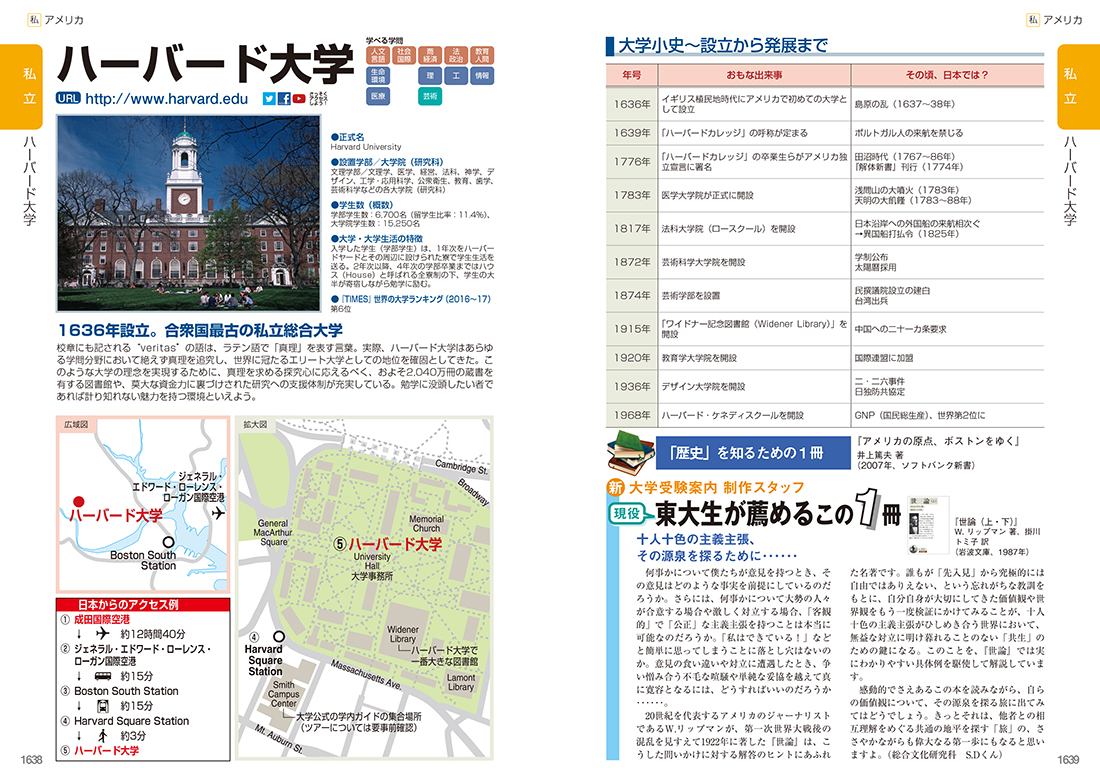
Task: Click the bus icon in the access list
Action: (103, 676)
